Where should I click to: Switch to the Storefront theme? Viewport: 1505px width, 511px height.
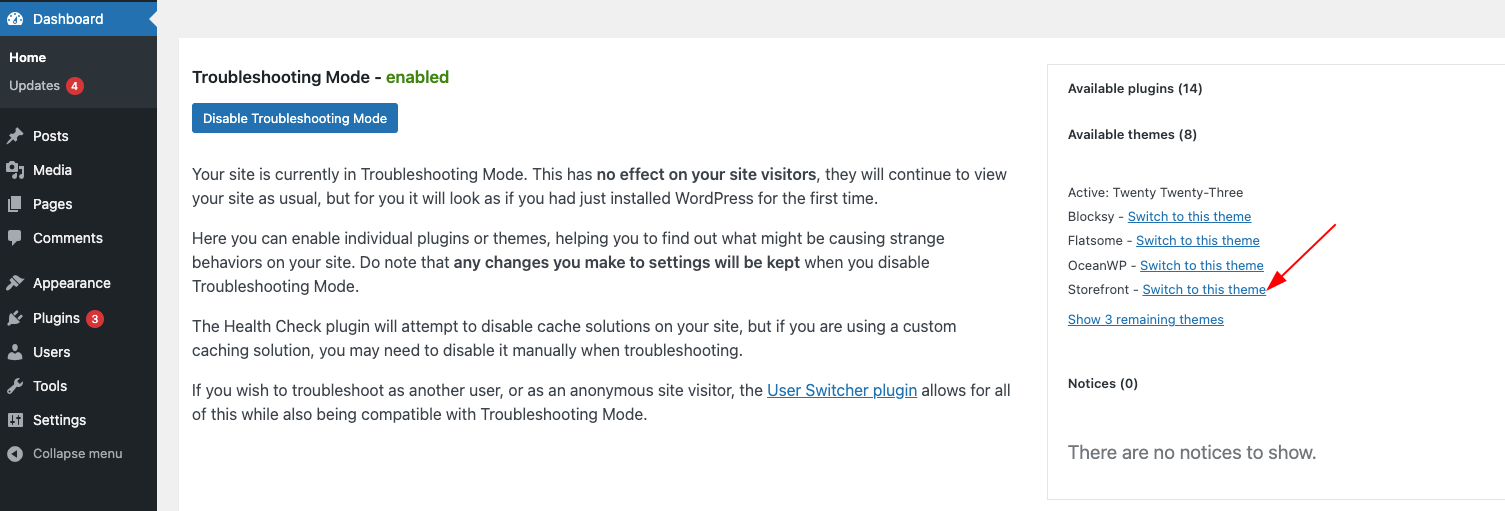tap(1204, 290)
